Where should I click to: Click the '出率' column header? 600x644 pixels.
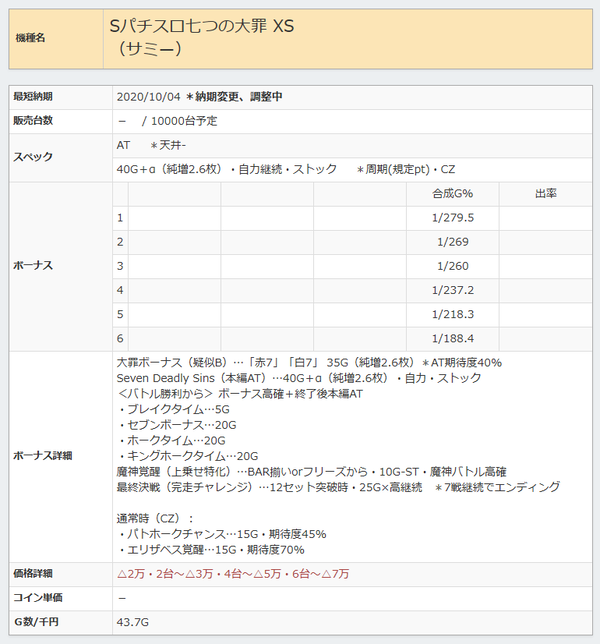click(x=545, y=194)
